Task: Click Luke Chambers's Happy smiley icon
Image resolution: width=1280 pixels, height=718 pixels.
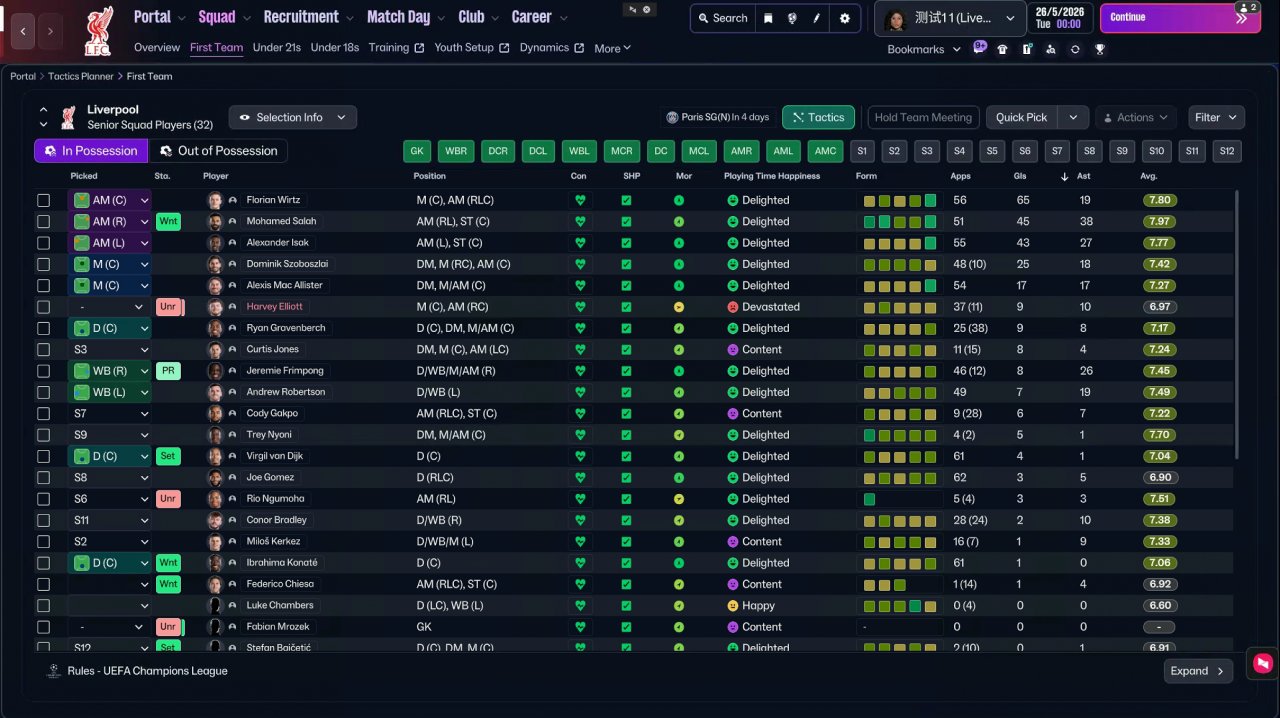Action: tap(732, 606)
